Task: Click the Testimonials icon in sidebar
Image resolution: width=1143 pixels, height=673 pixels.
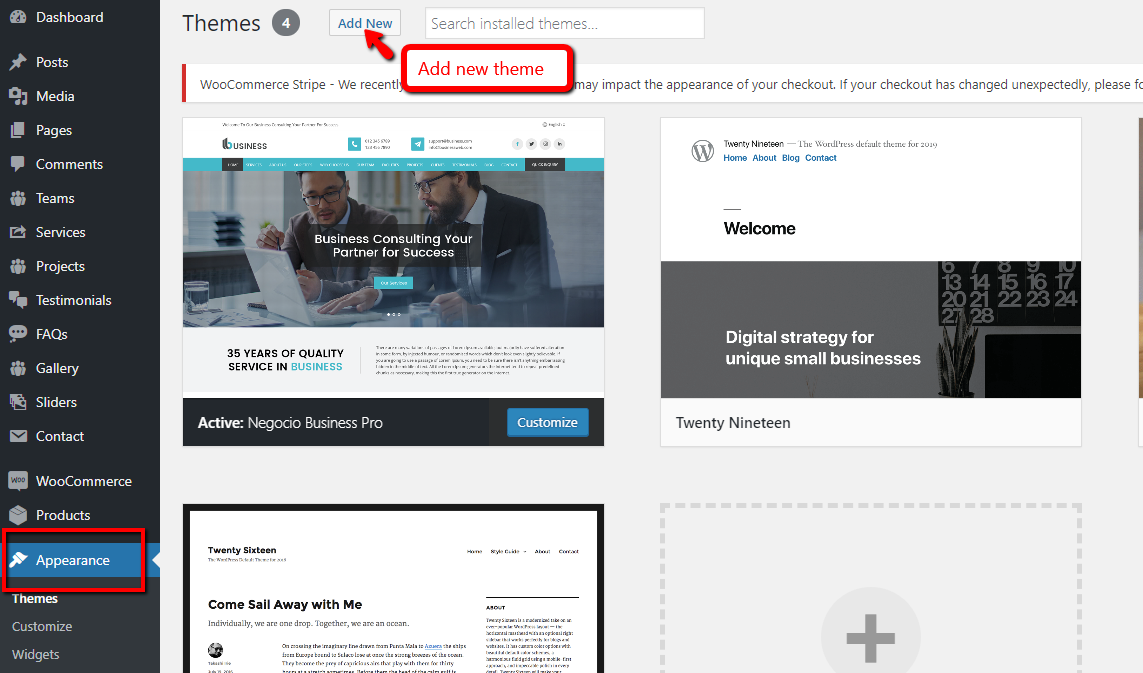Action: coord(18,300)
